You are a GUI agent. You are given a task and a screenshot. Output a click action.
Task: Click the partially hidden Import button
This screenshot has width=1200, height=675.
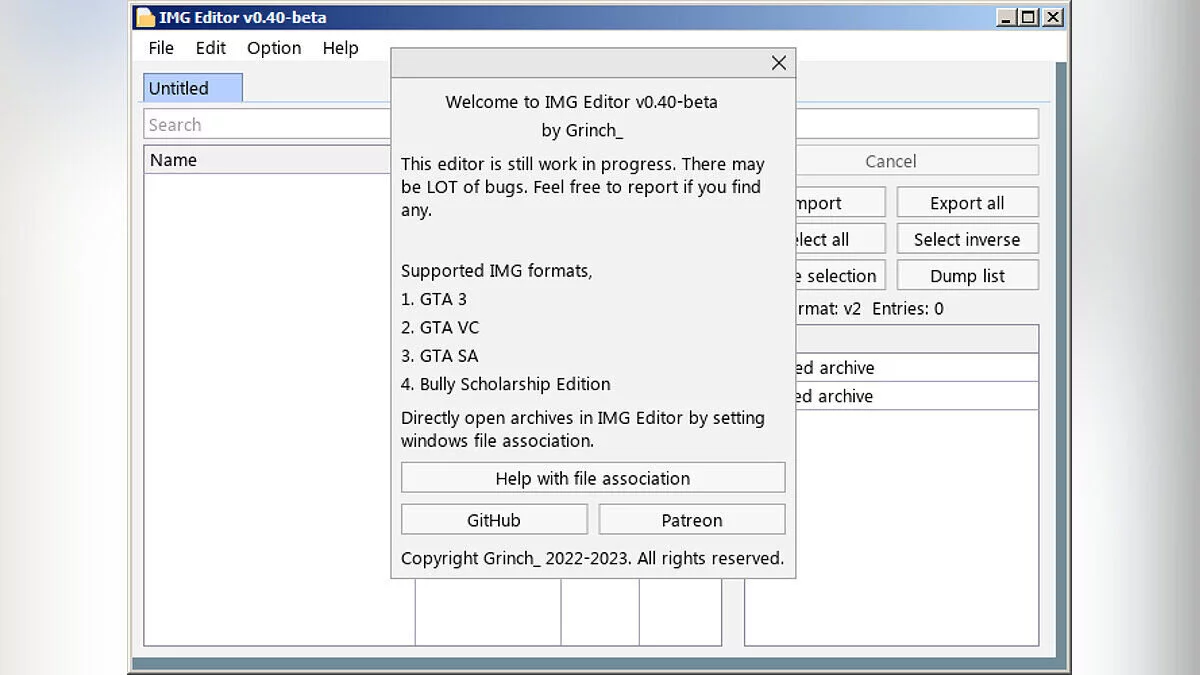pyautogui.click(x=840, y=203)
